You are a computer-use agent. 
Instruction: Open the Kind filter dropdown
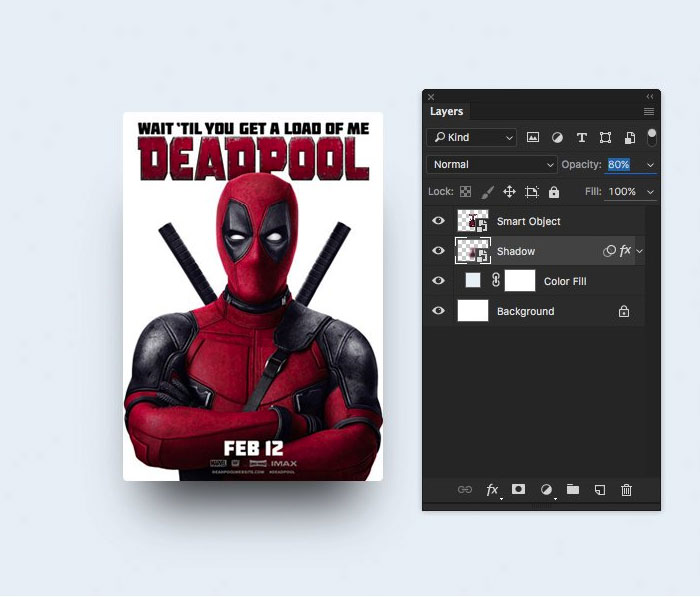click(x=472, y=138)
